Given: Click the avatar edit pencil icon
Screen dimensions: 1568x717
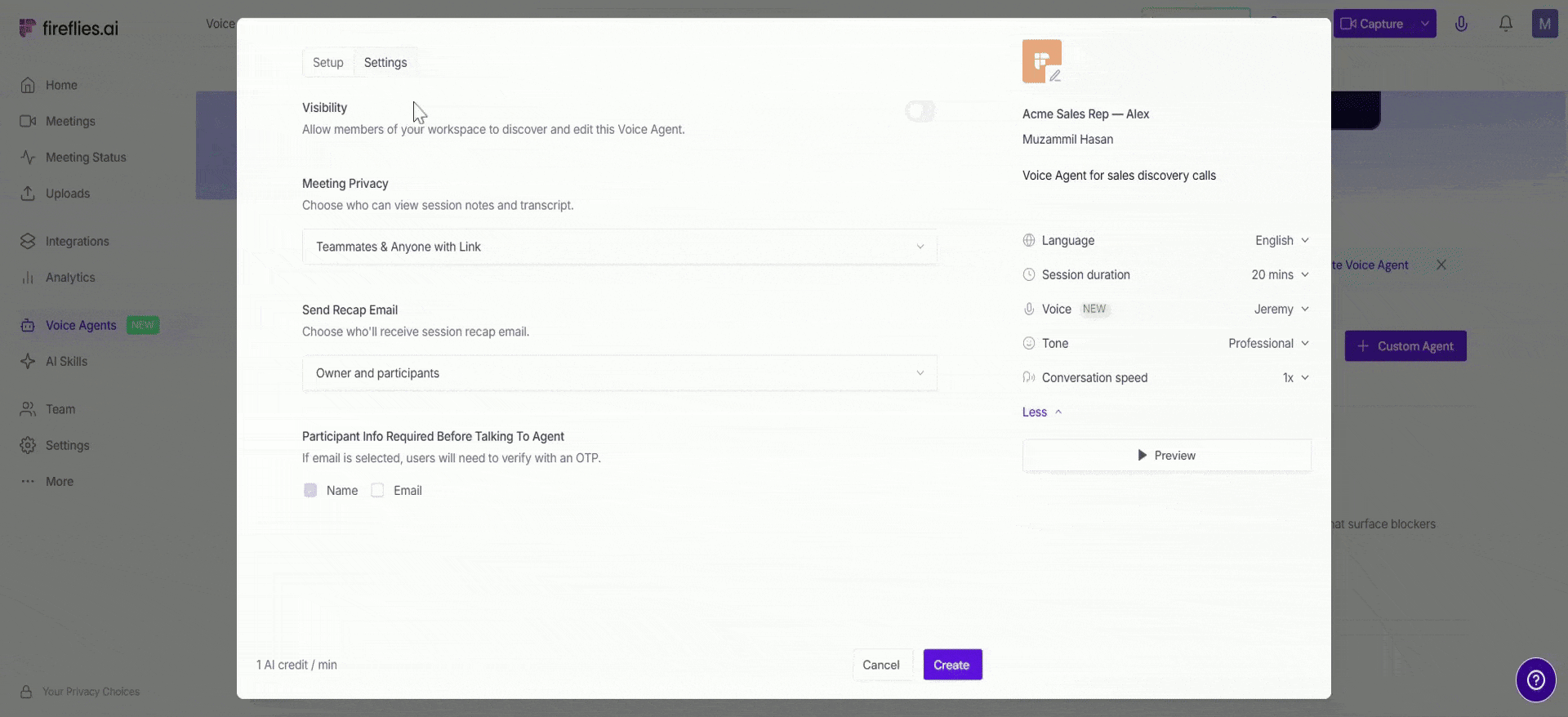Looking at the screenshot, I should pyautogui.click(x=1055, y=76).
